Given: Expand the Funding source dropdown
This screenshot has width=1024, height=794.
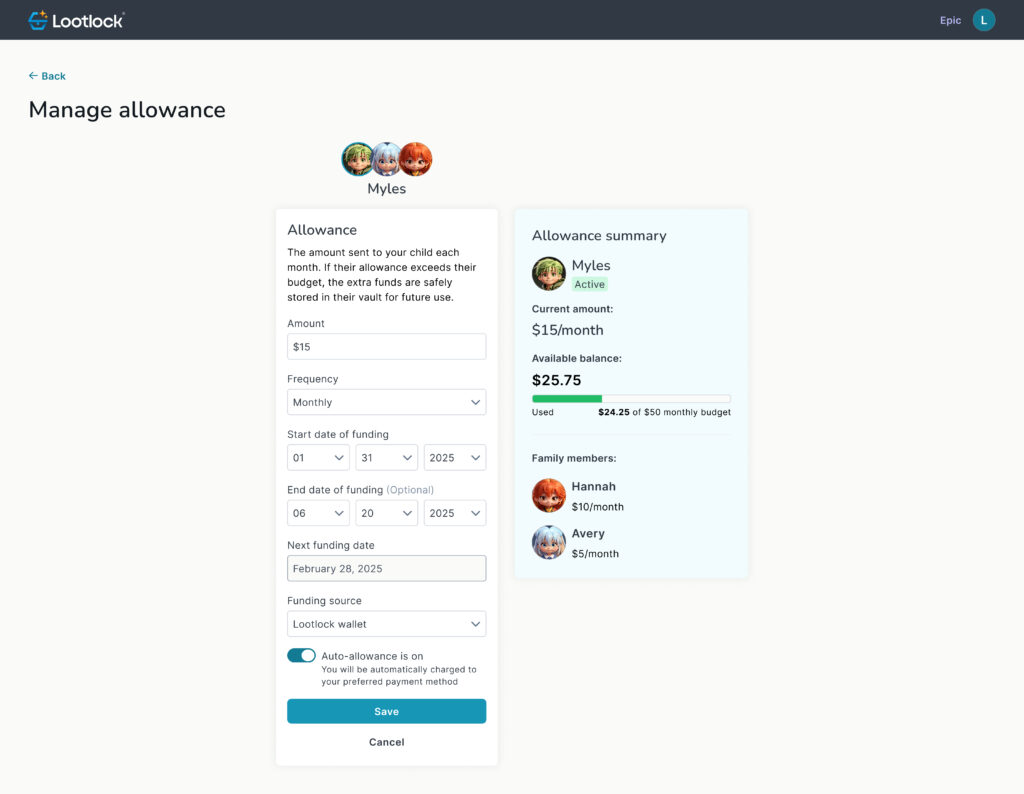Looking at the screenshot, I should pos(386,624).
